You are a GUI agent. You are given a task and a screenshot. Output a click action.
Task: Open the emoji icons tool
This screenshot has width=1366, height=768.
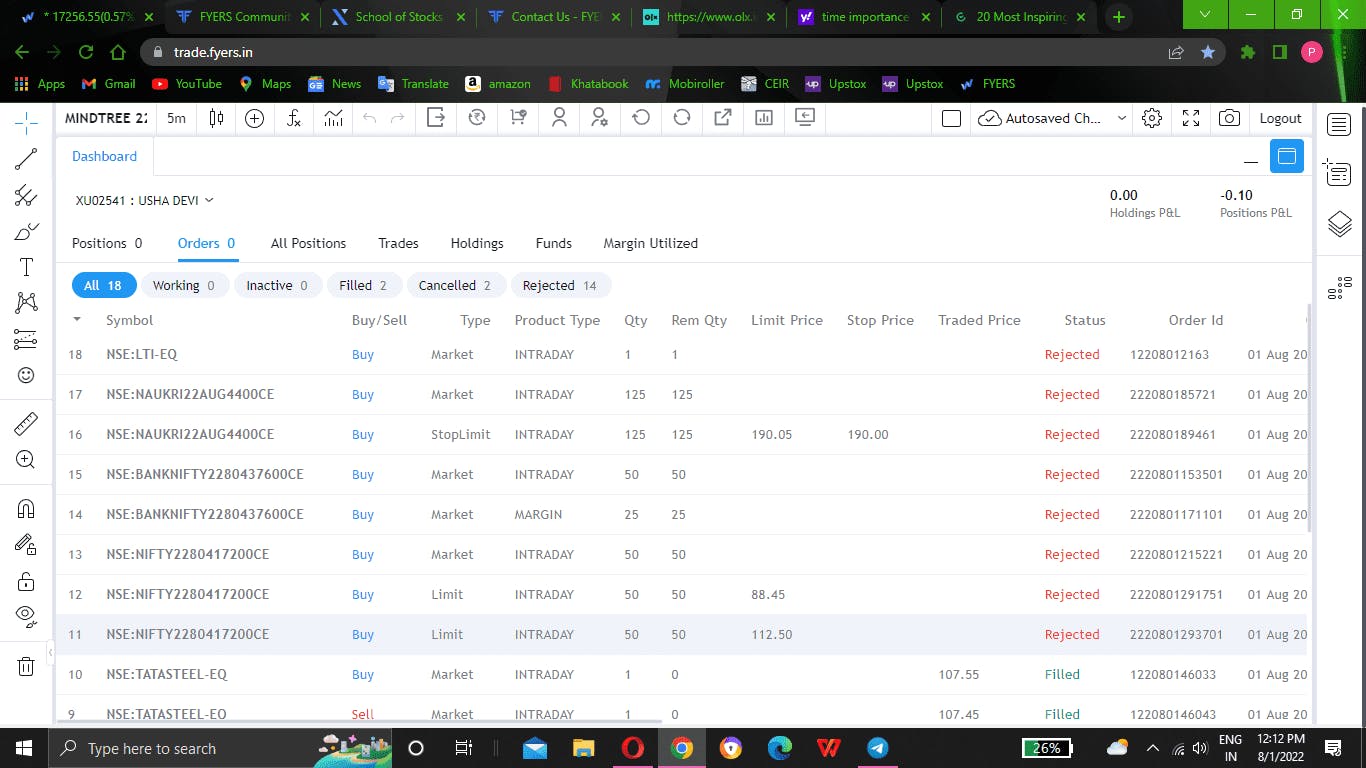pyautogui.click(x=26, y=375)
